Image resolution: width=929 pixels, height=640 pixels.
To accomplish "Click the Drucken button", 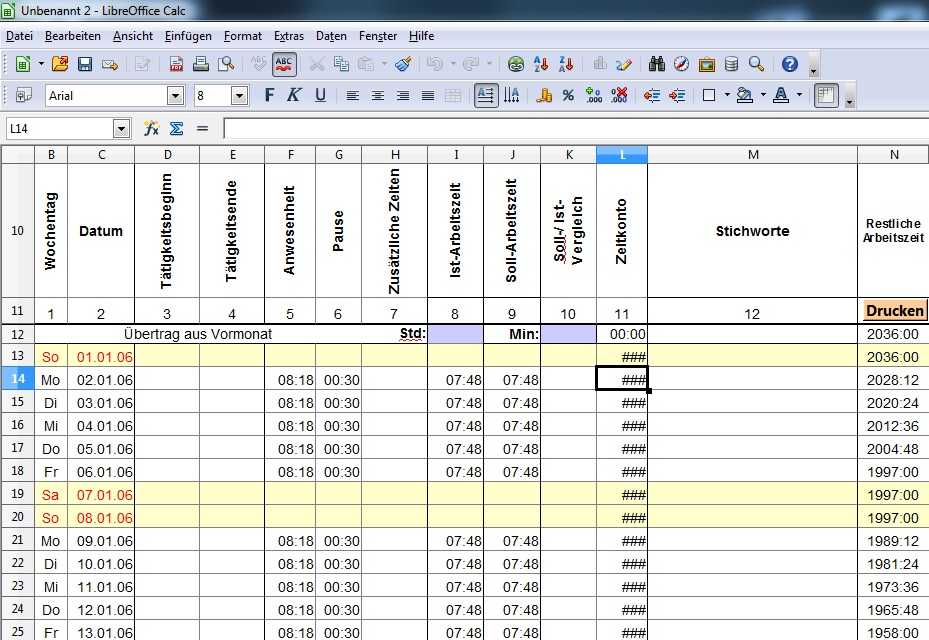I will [895, 311].
